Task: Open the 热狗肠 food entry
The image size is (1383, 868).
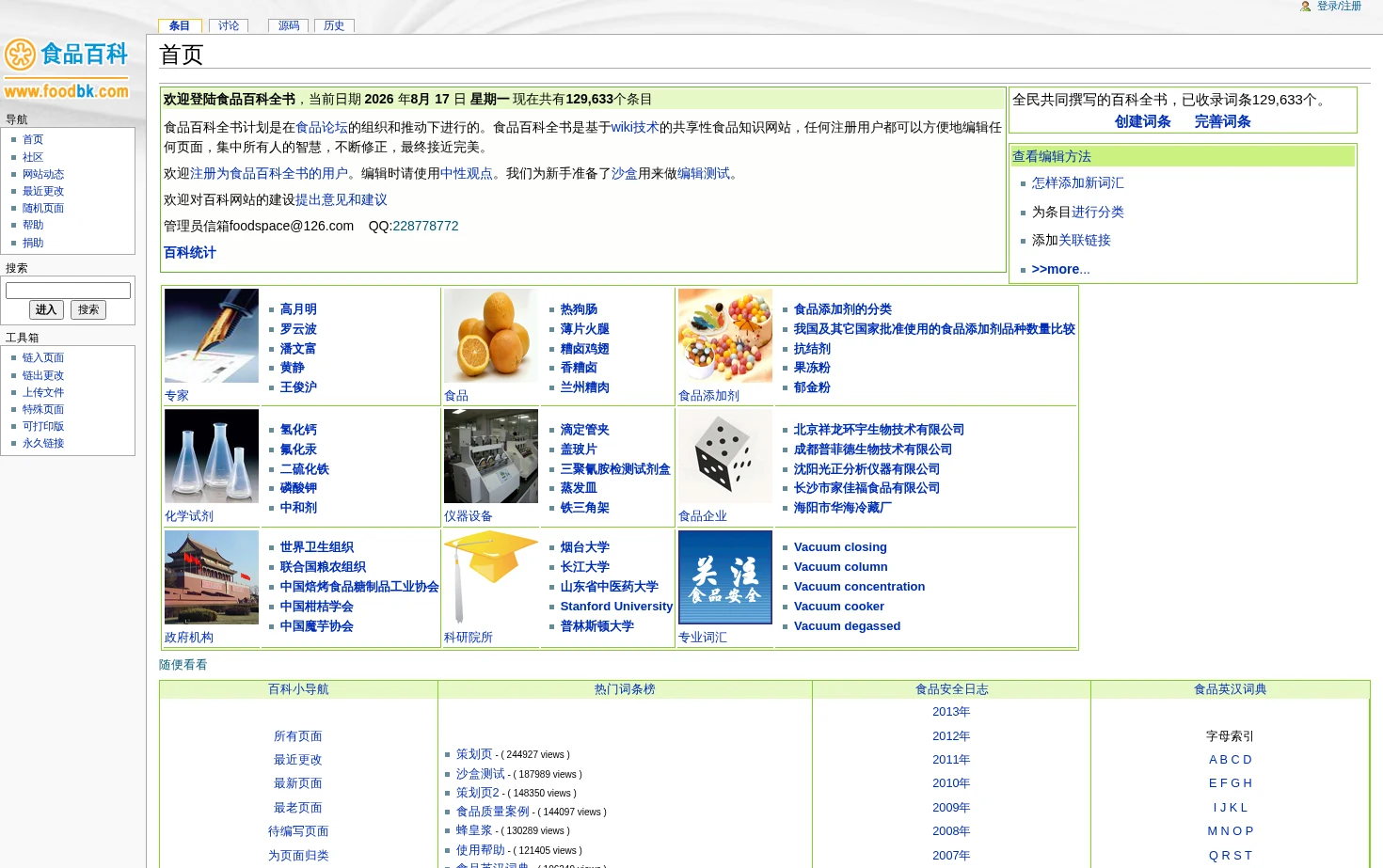Action: point(579,308)
